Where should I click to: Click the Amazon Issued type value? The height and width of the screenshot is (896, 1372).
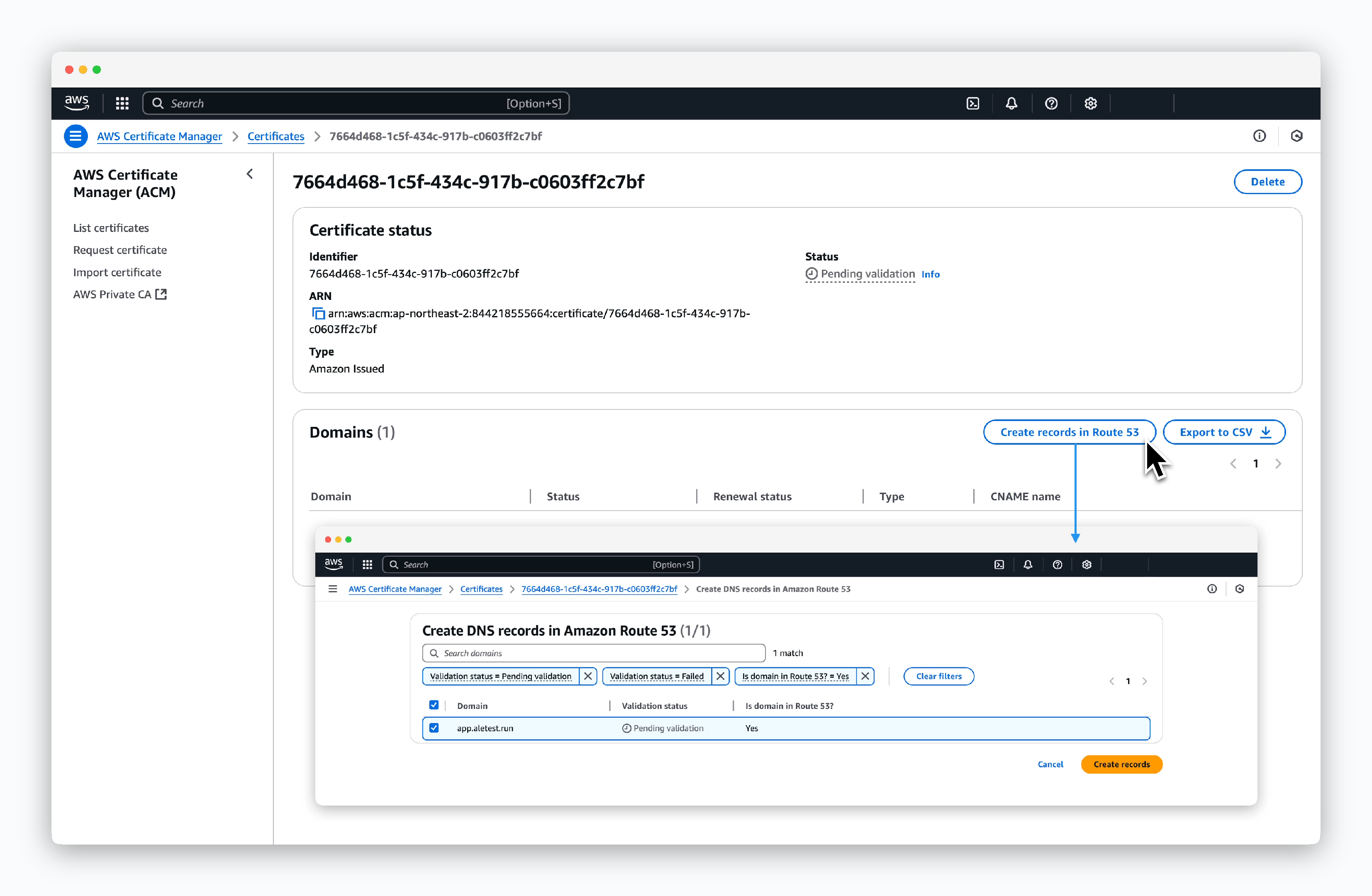click(346, 369)
